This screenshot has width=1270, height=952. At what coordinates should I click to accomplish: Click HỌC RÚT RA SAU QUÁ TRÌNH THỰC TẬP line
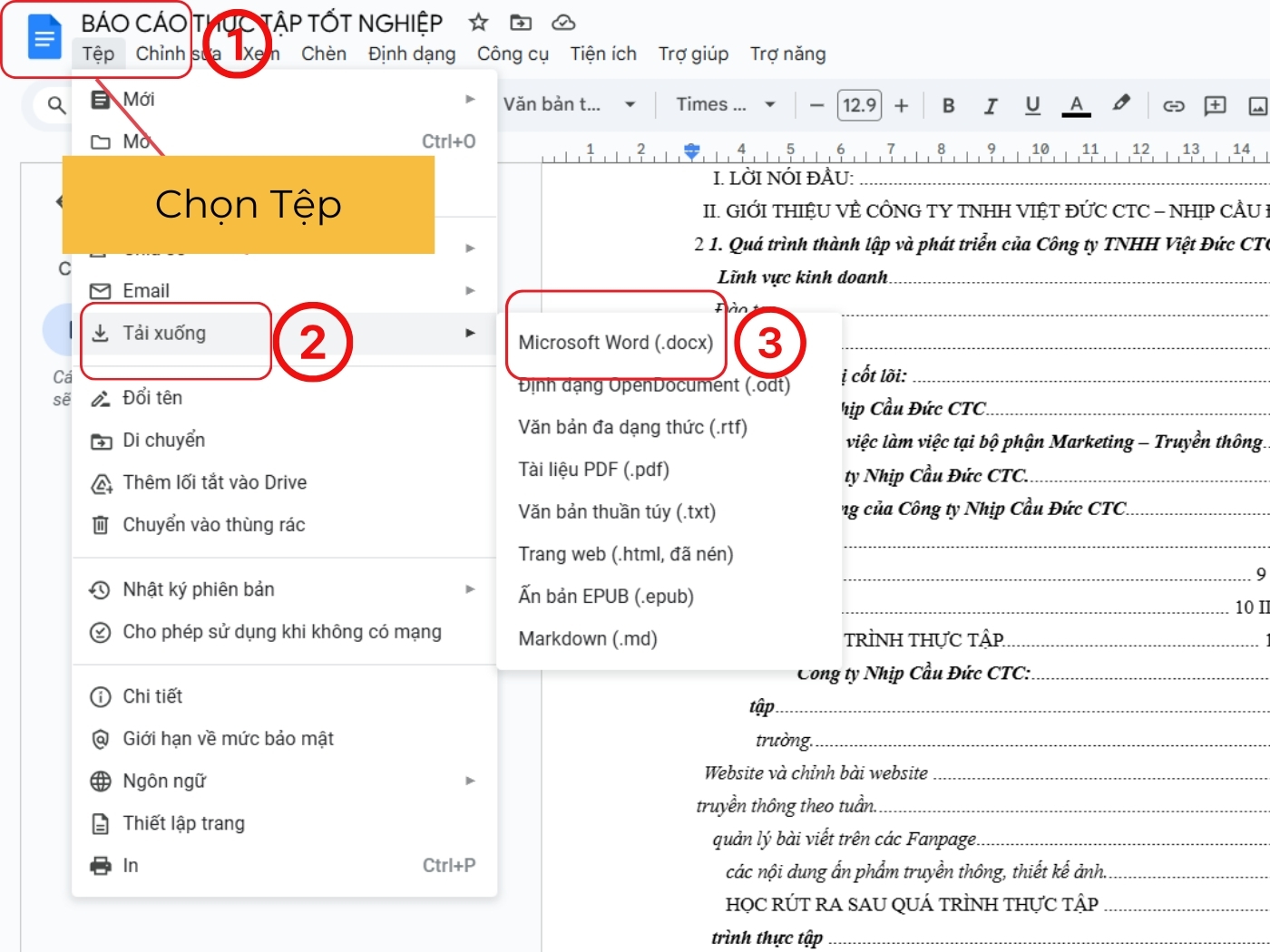(912, 905)
